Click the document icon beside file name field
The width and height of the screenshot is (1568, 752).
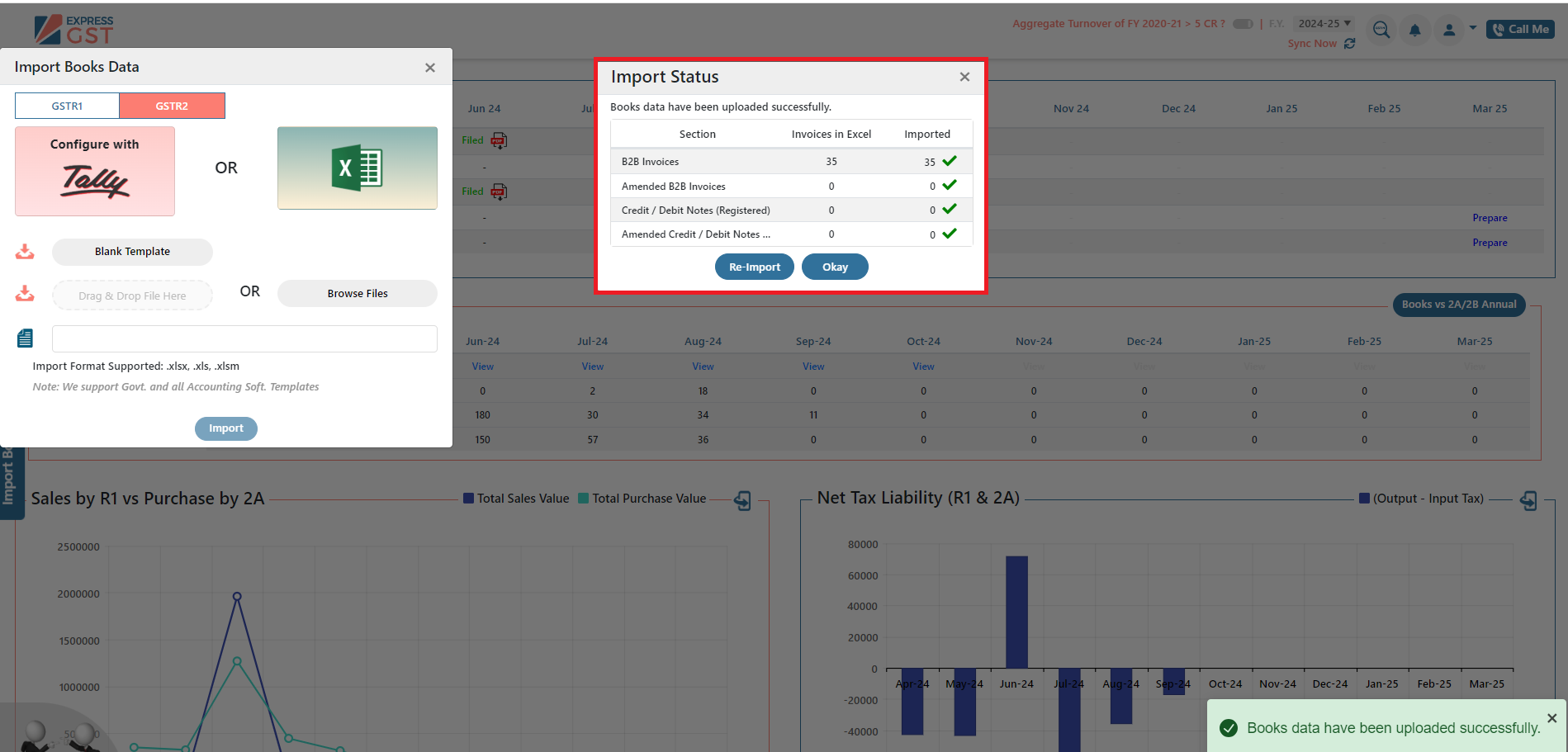tap(26, 338)
